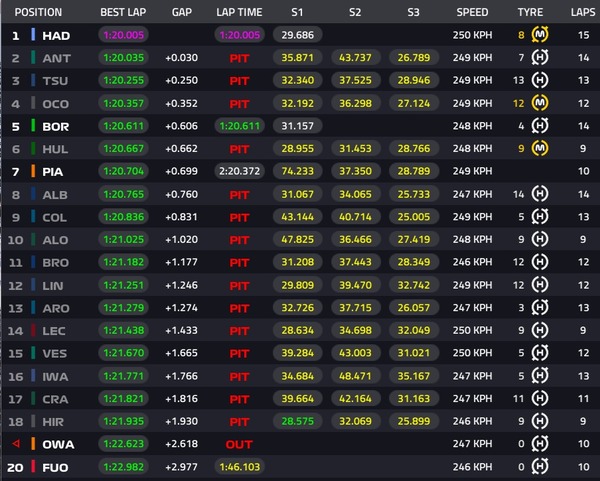Click the medium tyre icon for HAD
Image resolution: width=600 pixels, height=481 pixels.
point(541,35)
